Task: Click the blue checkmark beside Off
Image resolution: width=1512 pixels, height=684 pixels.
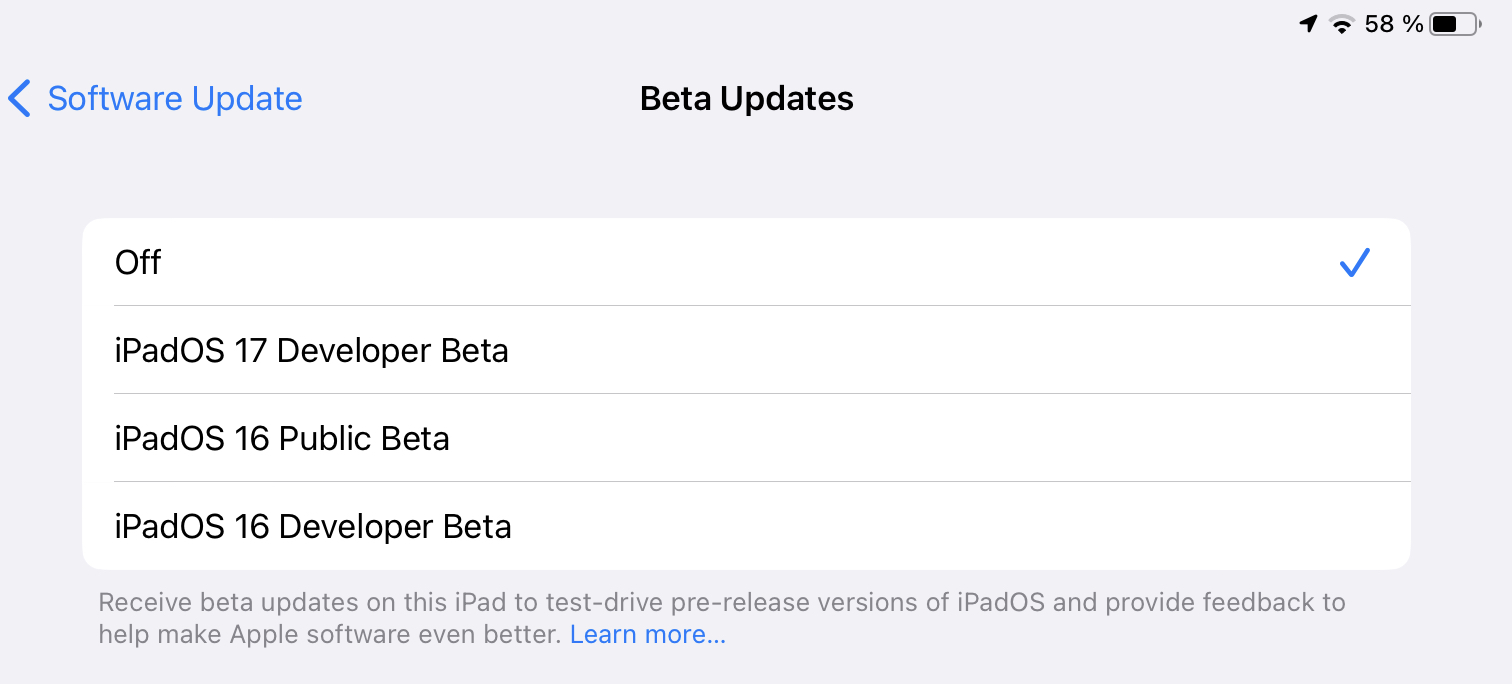Action: click(1355, 263)
